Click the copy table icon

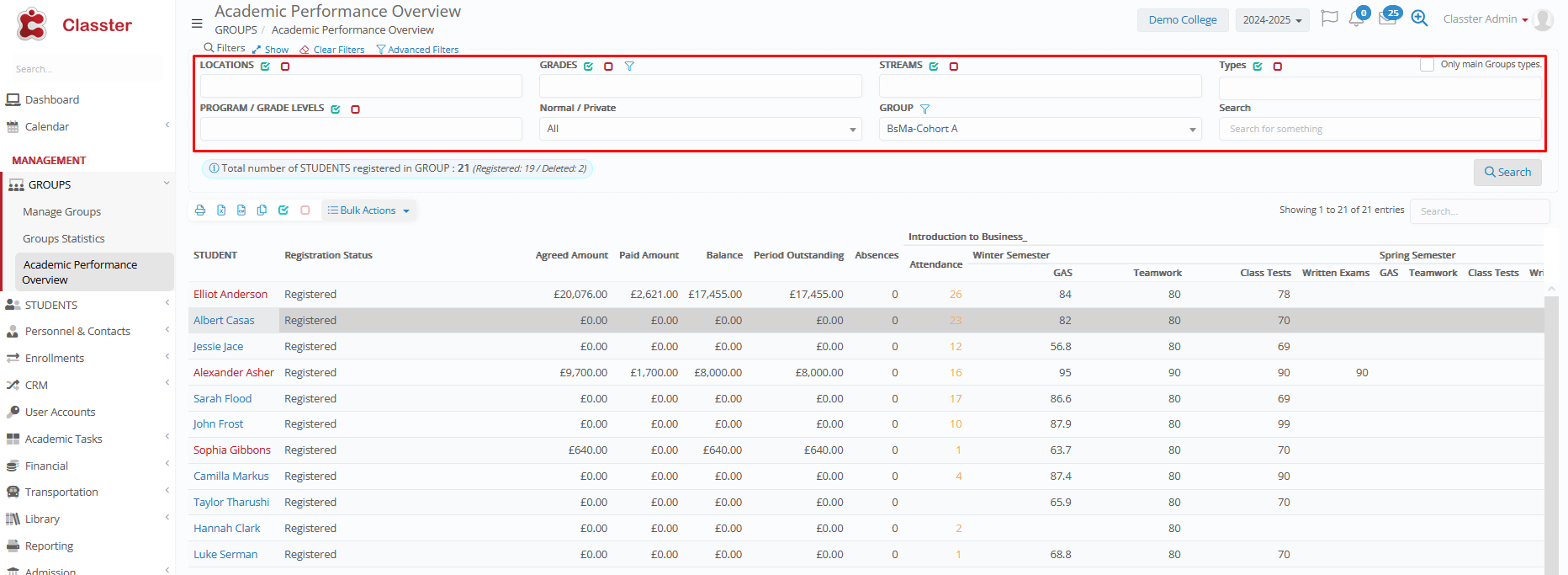(x=262, y=210)
